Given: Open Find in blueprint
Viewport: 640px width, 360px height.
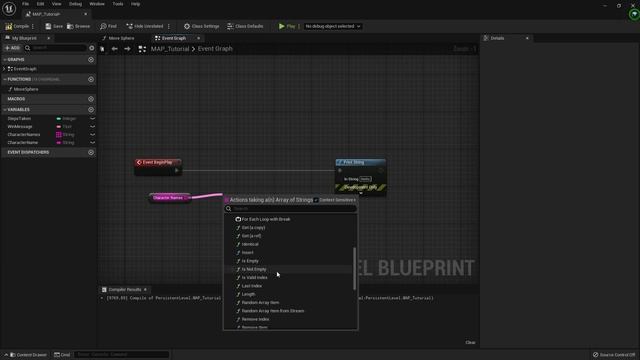Looking at the screenshot, I should [109, 26].
